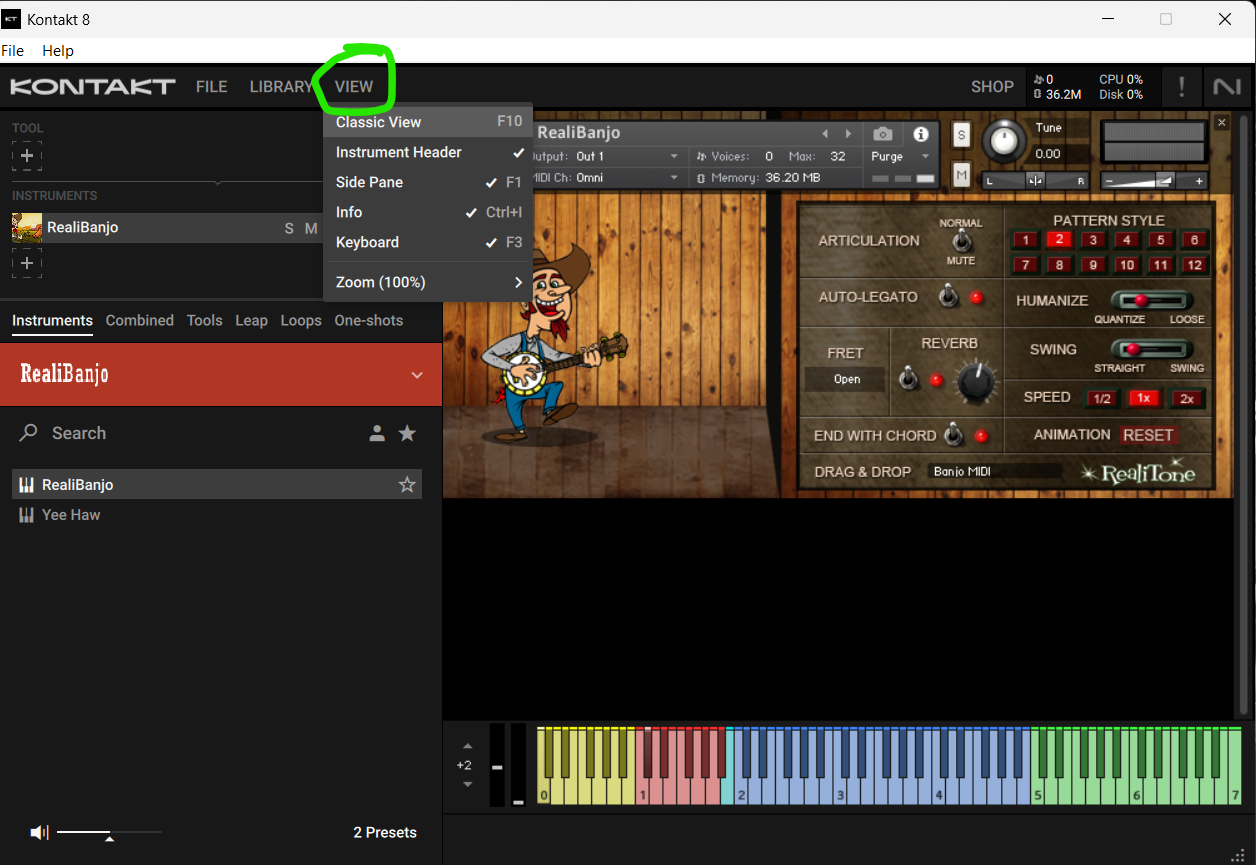1256x865 pixels.
Task: Select the Yee Haw preset
Action: click(217, 515)
